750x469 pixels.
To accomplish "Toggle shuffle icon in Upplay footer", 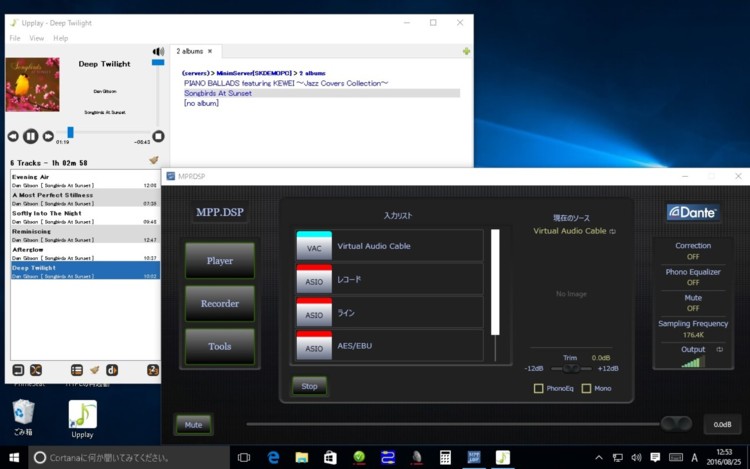I will coord(36,370).
